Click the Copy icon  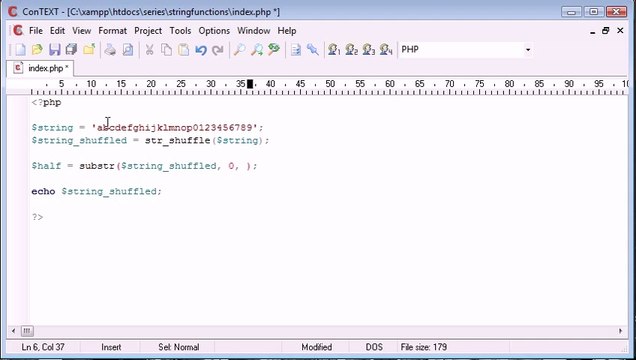pos(166,50)
